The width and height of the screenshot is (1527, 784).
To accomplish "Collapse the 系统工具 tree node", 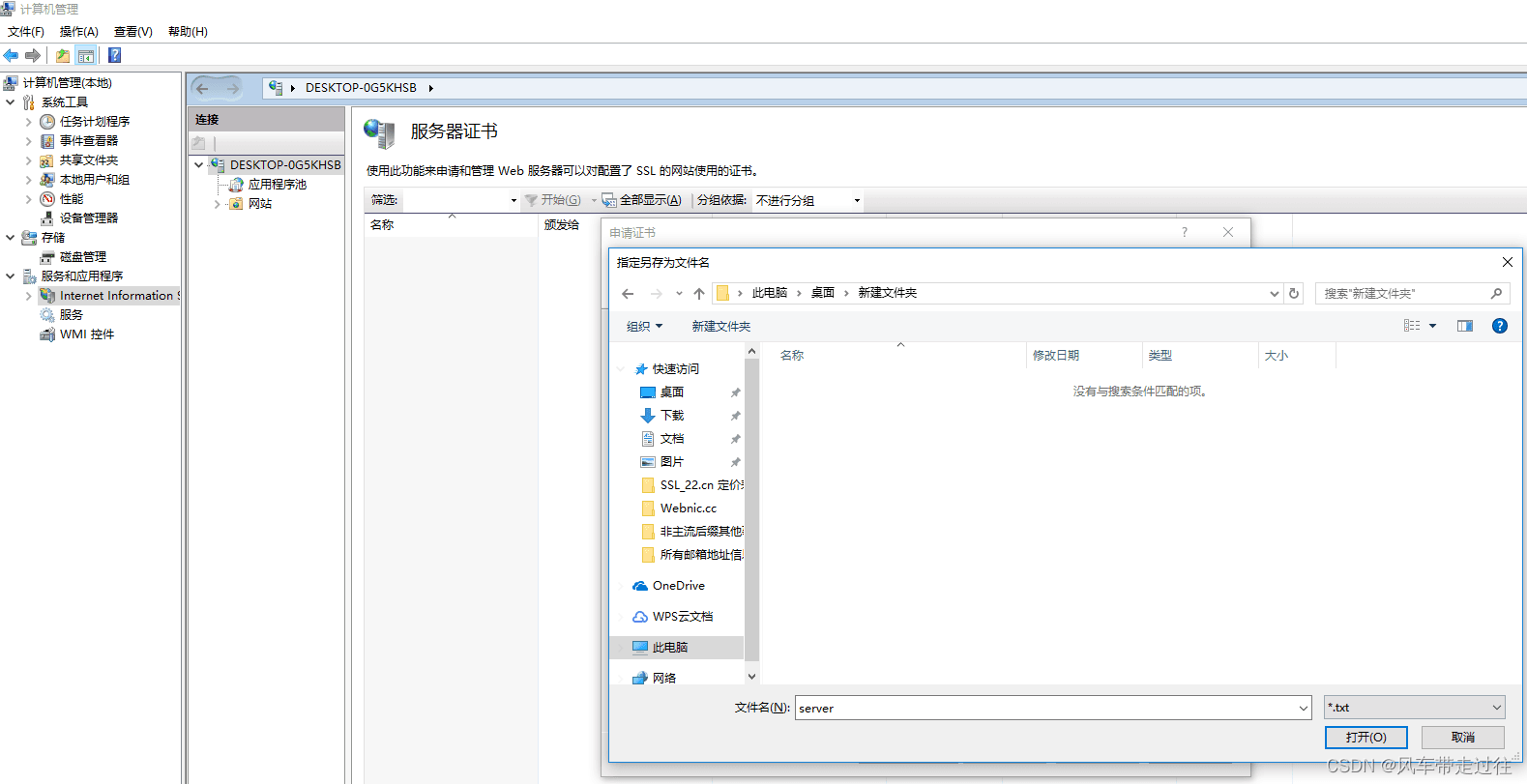I will pyautogui.click(x=11, y=102).
